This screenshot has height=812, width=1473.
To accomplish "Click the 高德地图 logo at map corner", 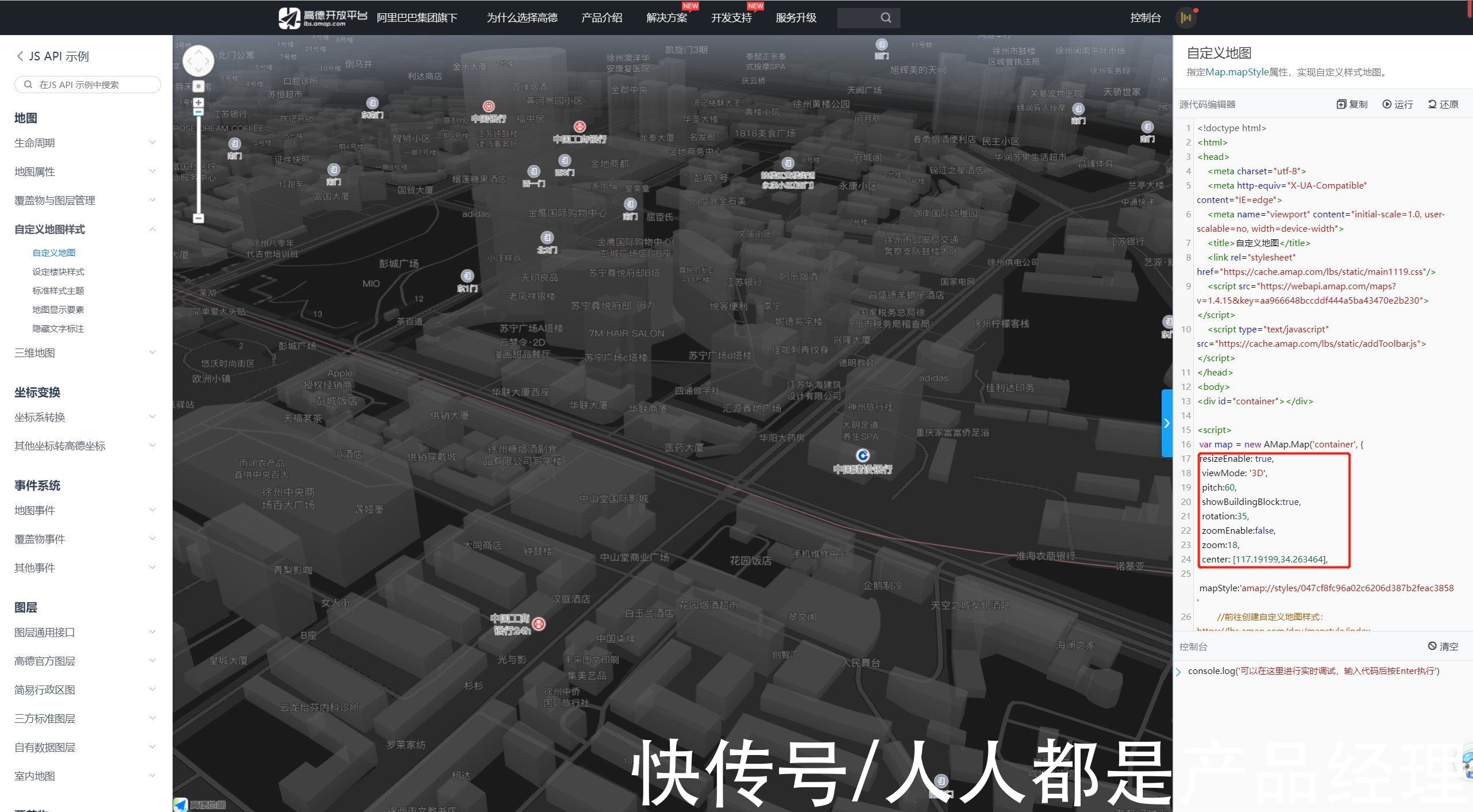I will [200, 805].
